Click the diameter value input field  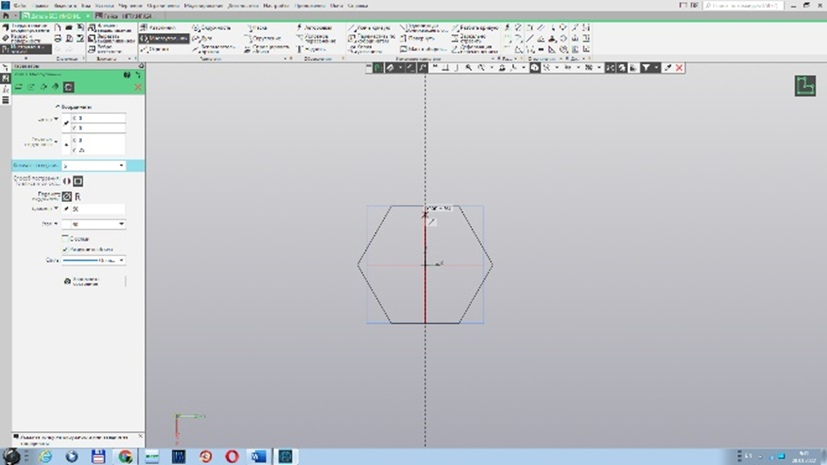[98, 209]
